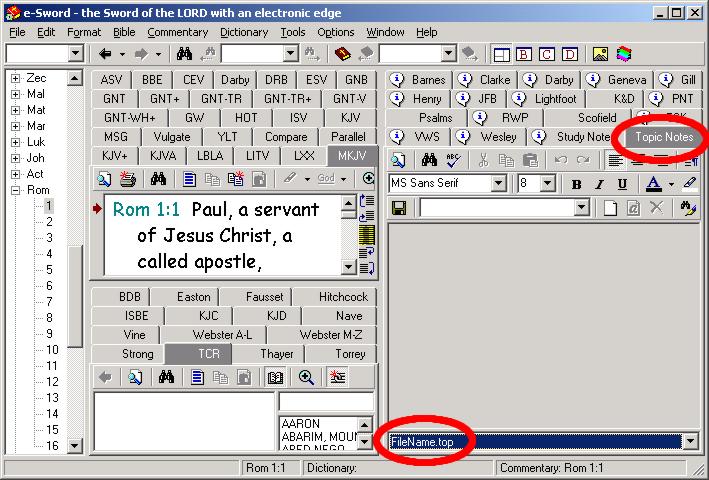The image size is (709, 480).
Task: Click the print icon in Bible toolbar
Action: [x=128, y=179]
